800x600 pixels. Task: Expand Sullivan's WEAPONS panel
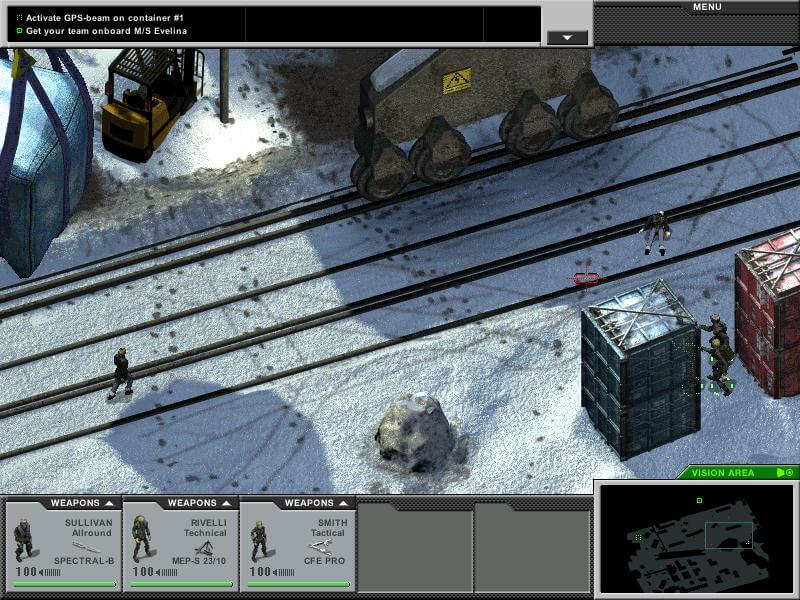(81, 503)
